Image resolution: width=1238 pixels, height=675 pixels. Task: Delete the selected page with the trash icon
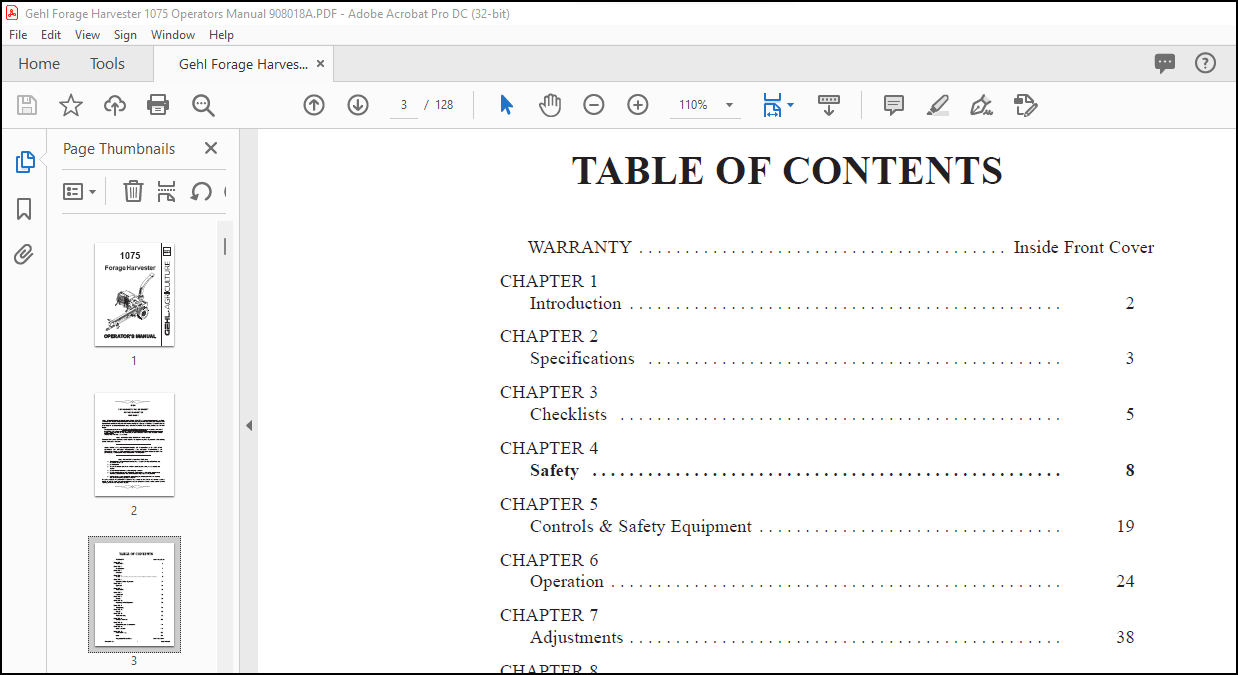click(x=133, y=191)
